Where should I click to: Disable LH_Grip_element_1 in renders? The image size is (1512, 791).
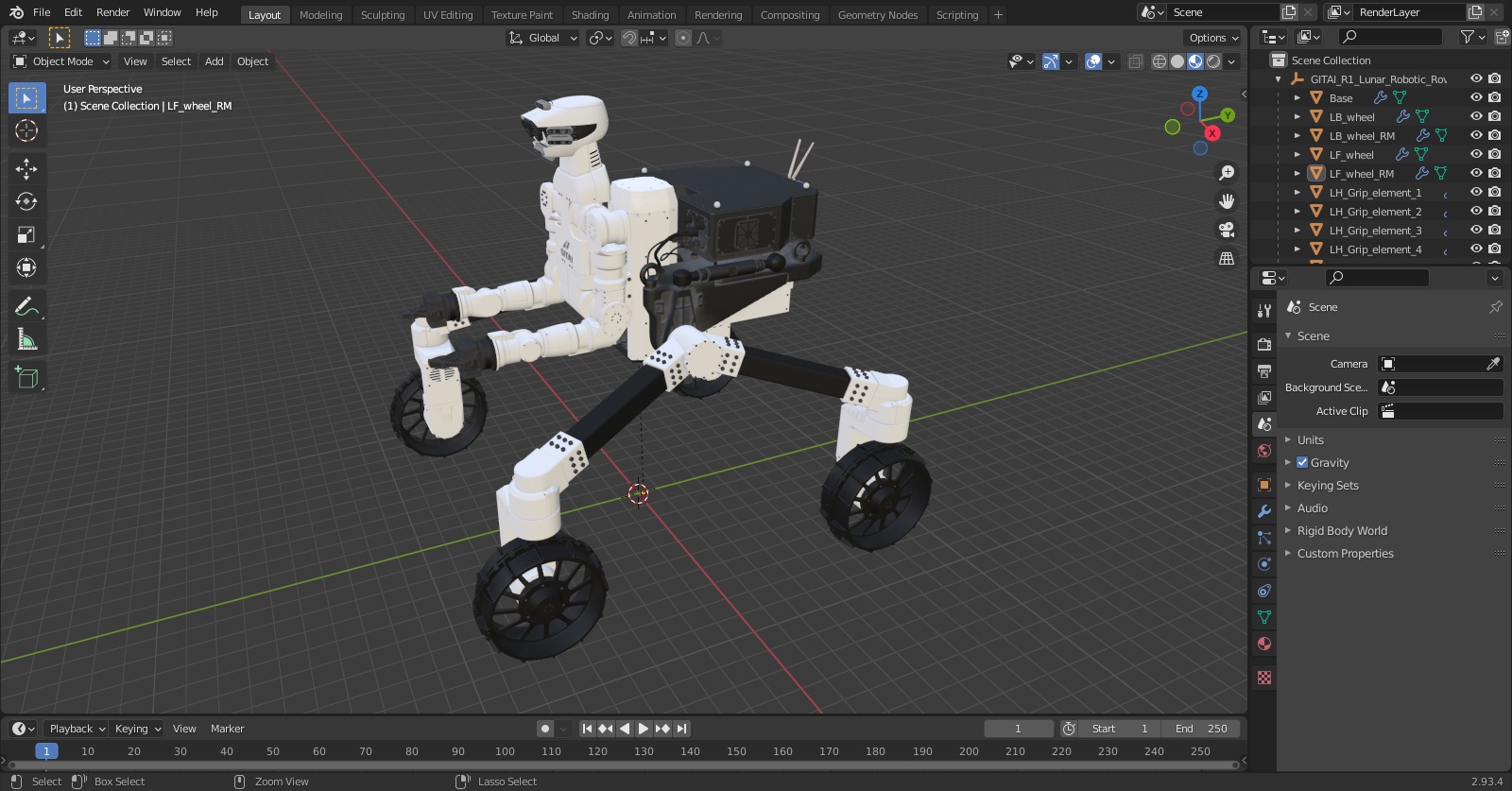click(x=1494, y=192)
